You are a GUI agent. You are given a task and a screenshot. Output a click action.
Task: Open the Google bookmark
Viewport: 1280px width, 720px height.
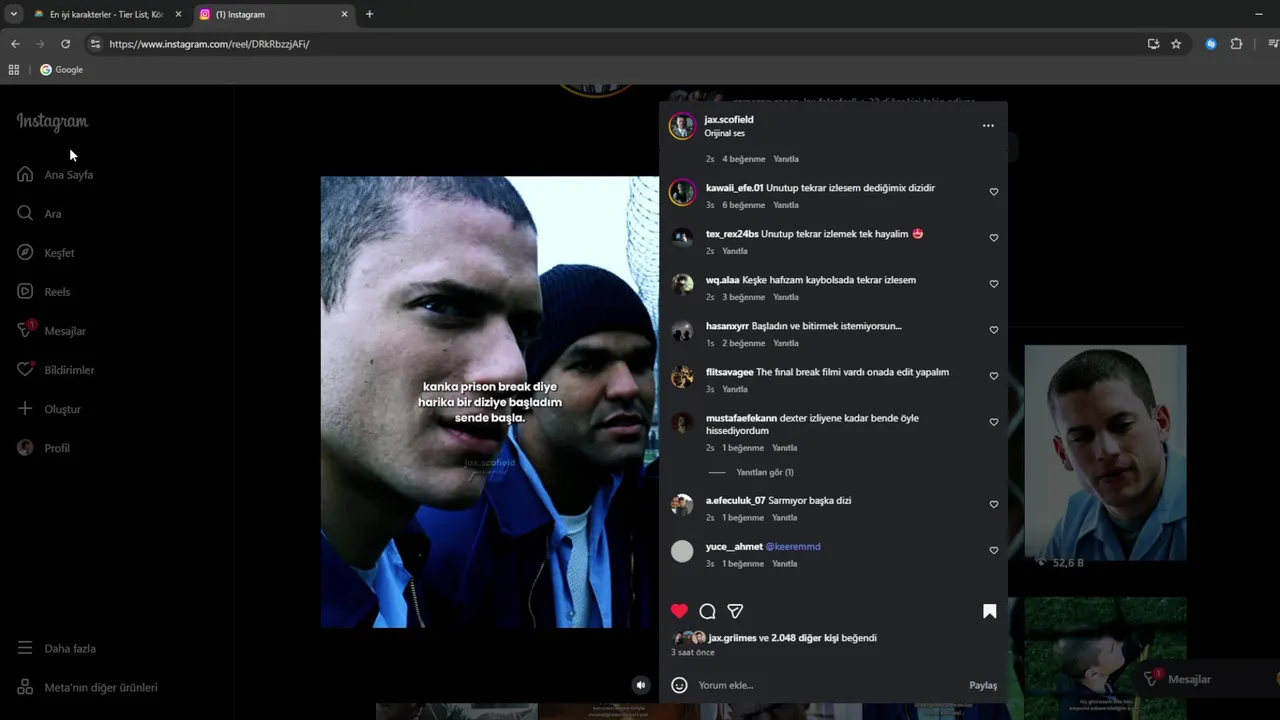tap(62, 70)
